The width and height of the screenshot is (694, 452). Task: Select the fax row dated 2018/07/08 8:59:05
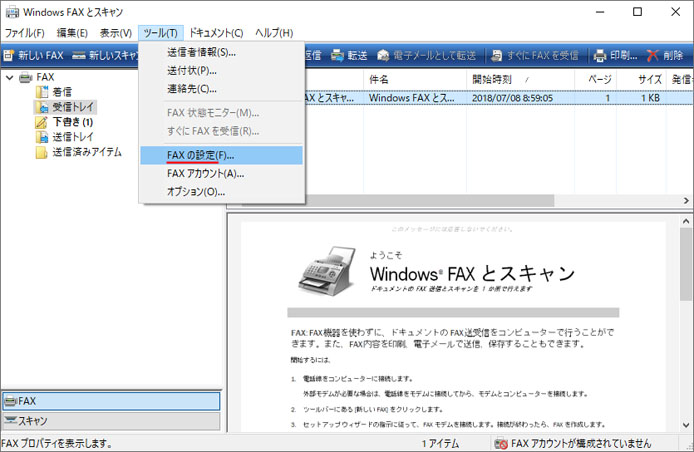[499, 98]
